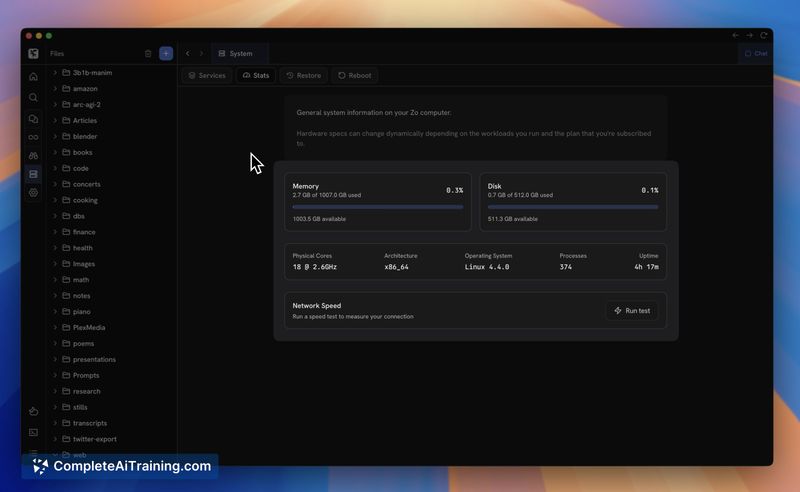This screenshot has height=492, width=800.
Task: Select the System tab
Action: pyautogui.click(x=239, y=54)
